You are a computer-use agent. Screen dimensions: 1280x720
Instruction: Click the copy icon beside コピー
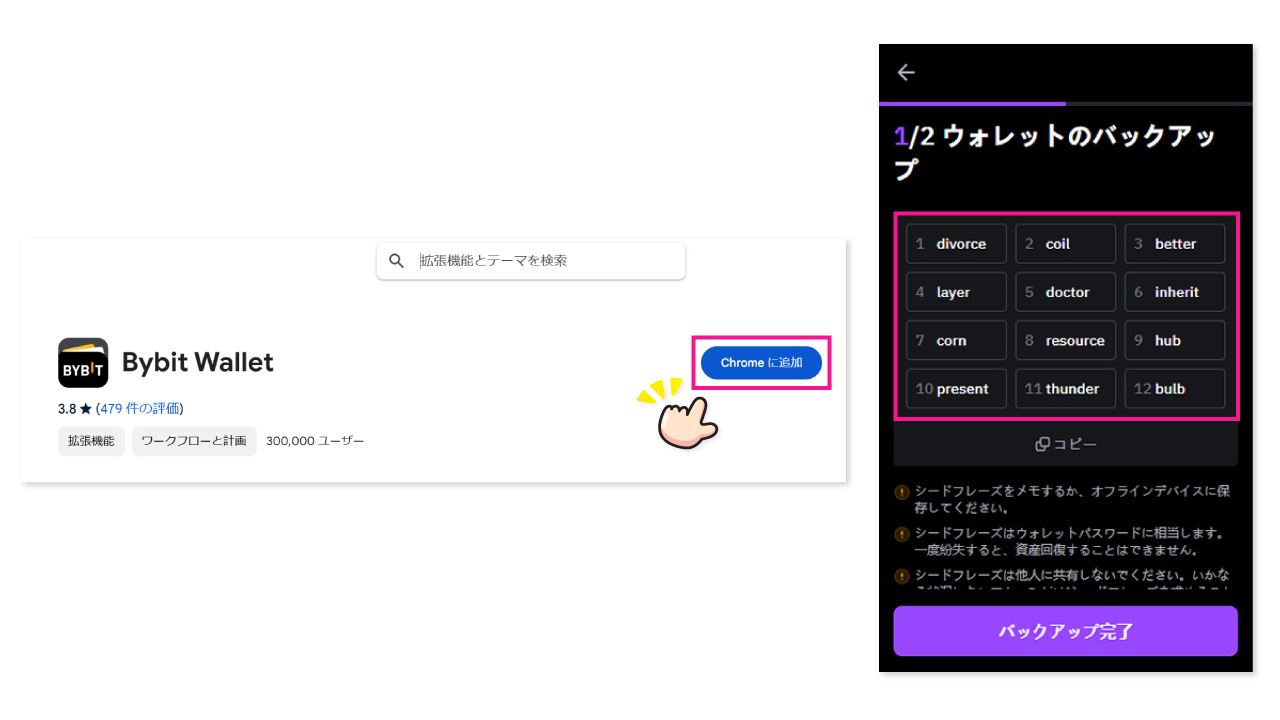tap(1042, 445)
